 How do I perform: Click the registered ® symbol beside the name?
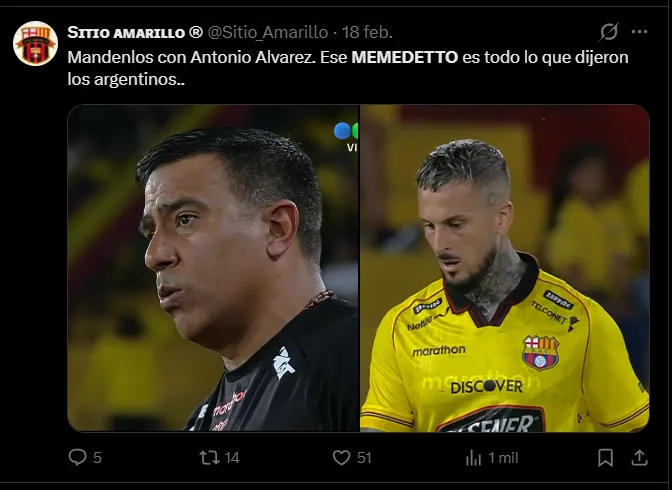pyautogui.click(x=196, y=32)
